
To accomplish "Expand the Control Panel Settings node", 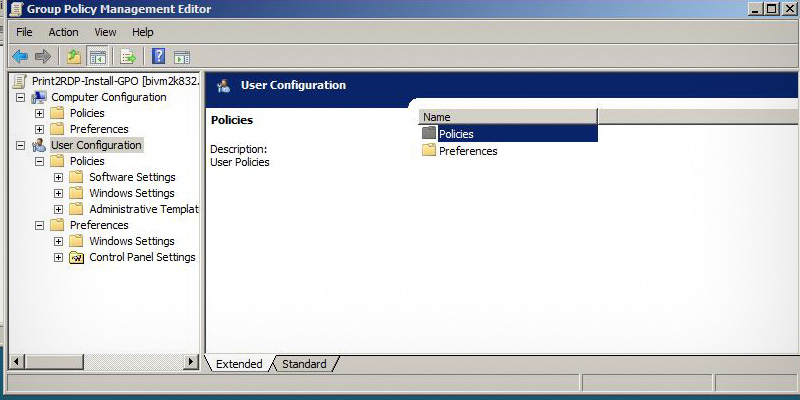I will [58, 257].
